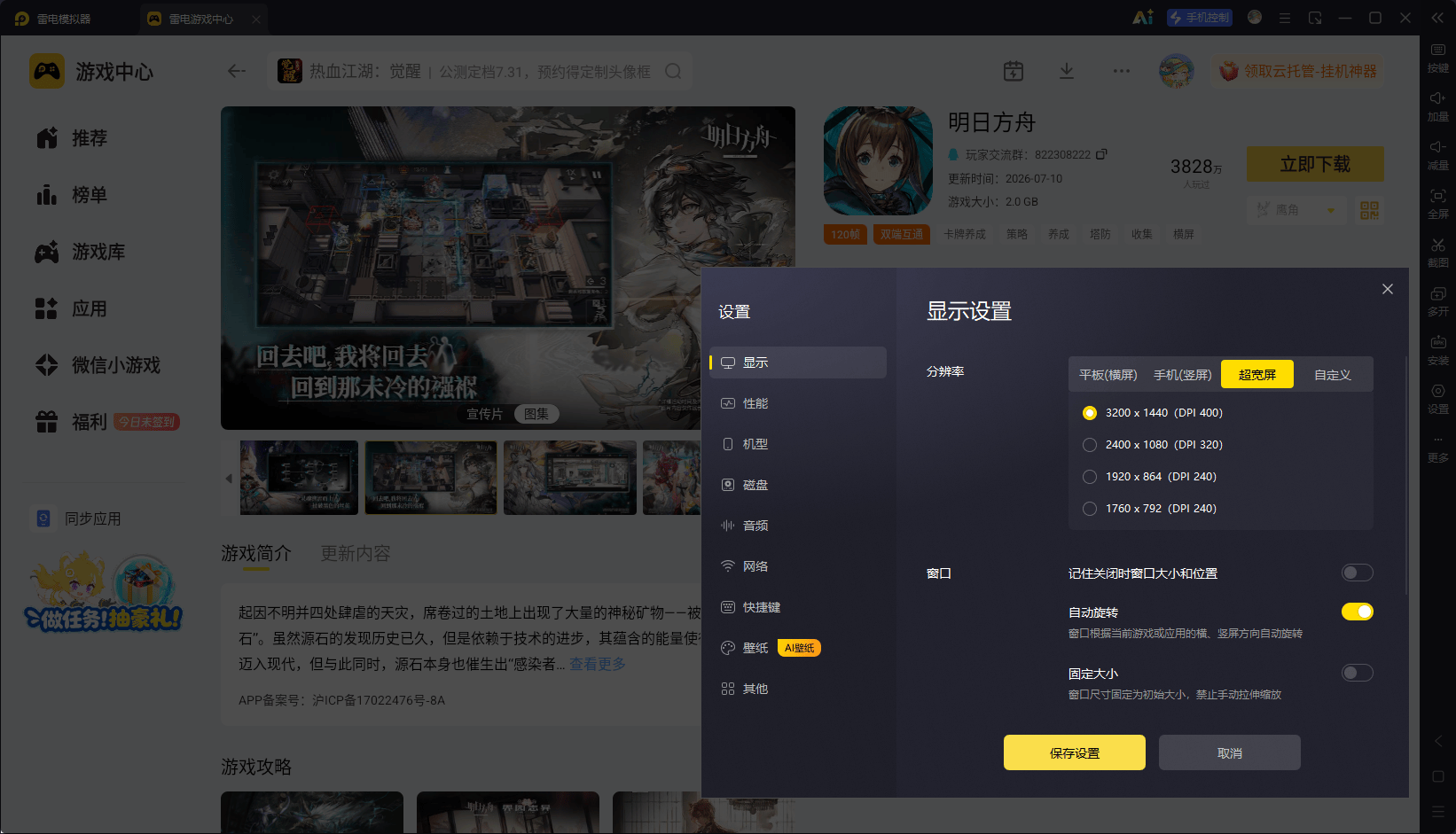The height and width of the screenshot is (834, 1456).
Task: Click the 保存设置 button
Action: [1075, 752]
